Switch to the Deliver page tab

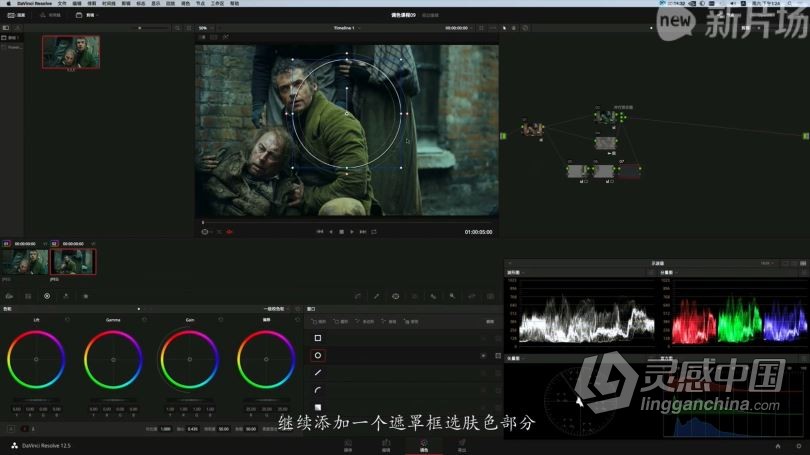tap(462, 446)
